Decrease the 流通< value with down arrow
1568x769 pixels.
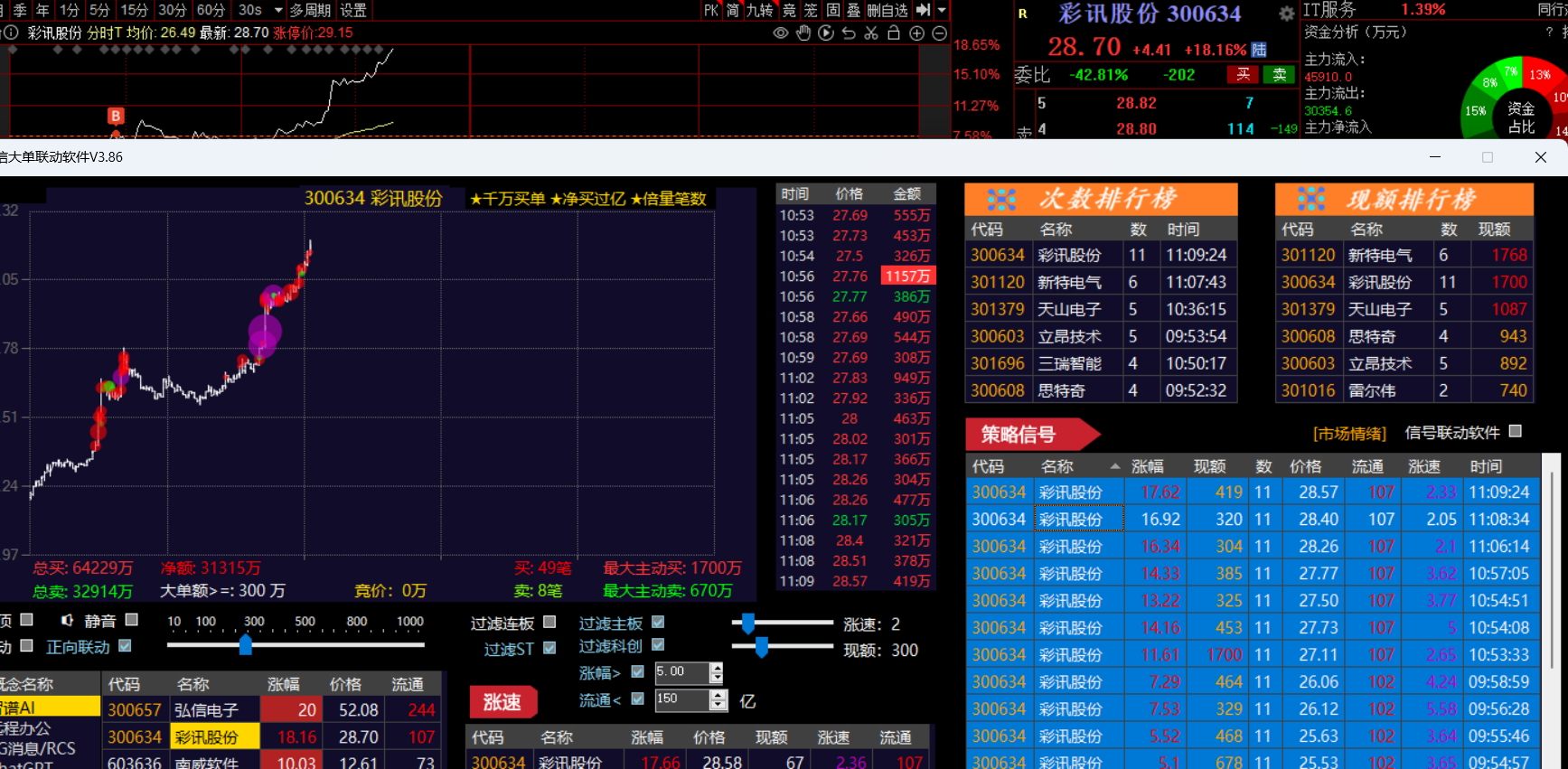point(718,705)
